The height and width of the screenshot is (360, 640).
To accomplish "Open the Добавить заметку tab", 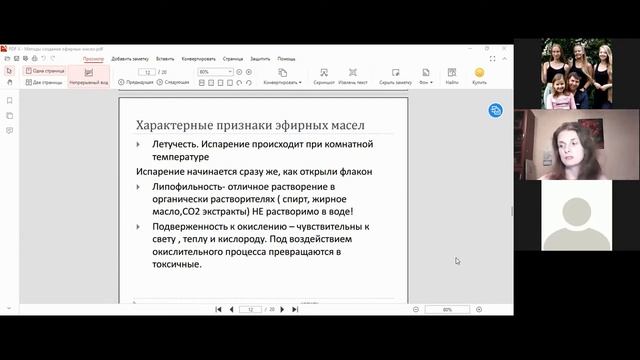I will tap(130, 59).
